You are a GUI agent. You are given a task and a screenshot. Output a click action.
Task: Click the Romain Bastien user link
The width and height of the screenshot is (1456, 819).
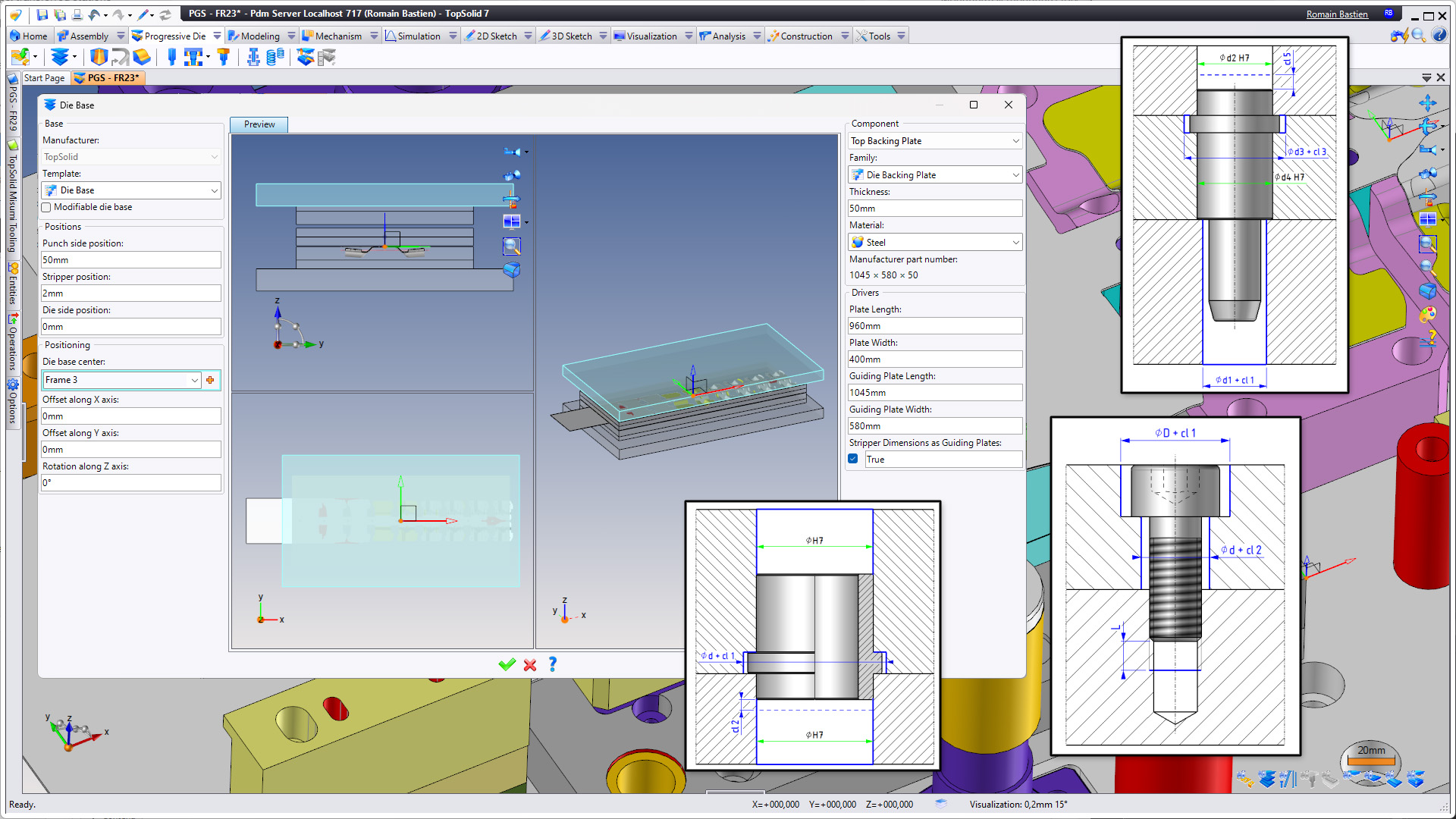1336,14
